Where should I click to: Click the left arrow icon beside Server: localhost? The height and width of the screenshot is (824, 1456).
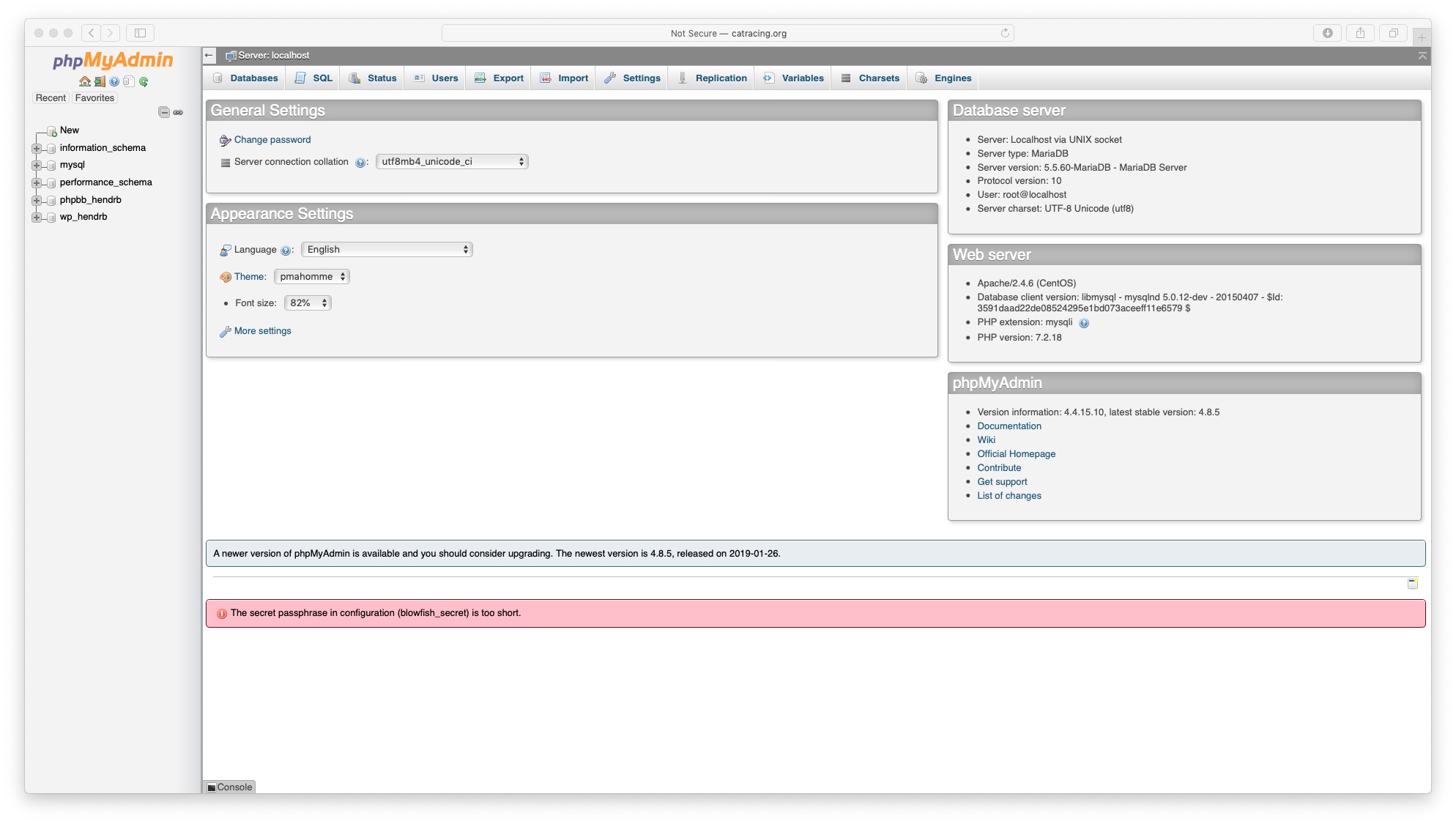(x=209, y=56)
